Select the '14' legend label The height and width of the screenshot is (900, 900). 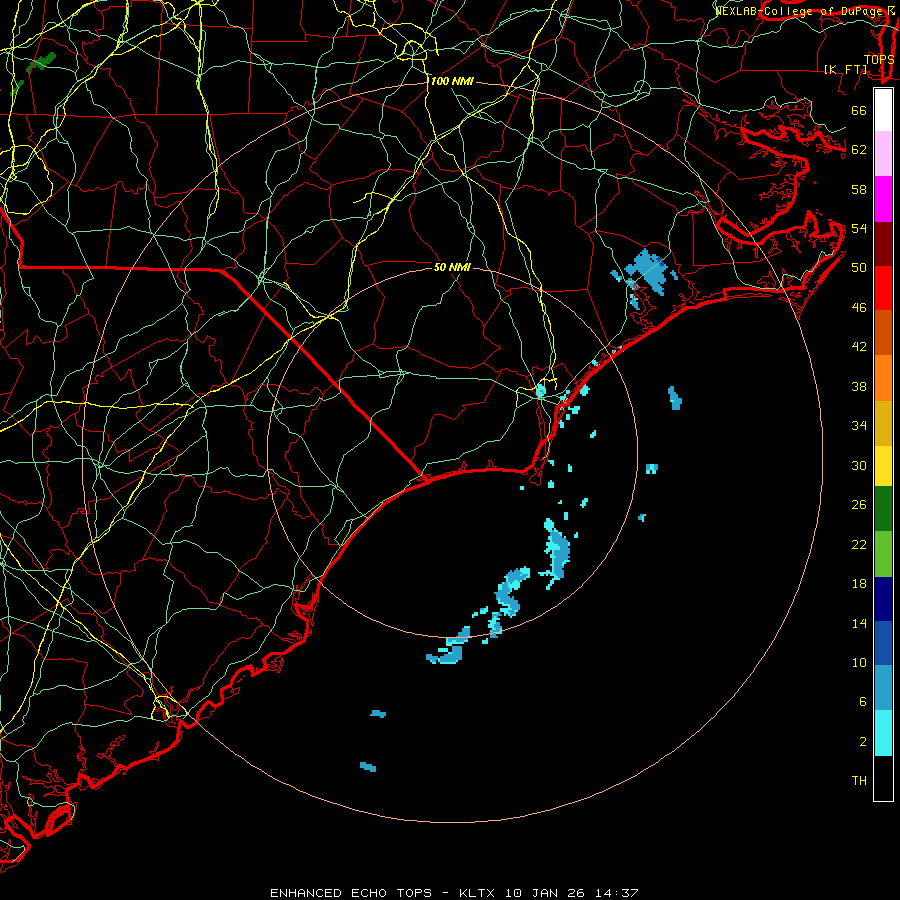point(859,623)
